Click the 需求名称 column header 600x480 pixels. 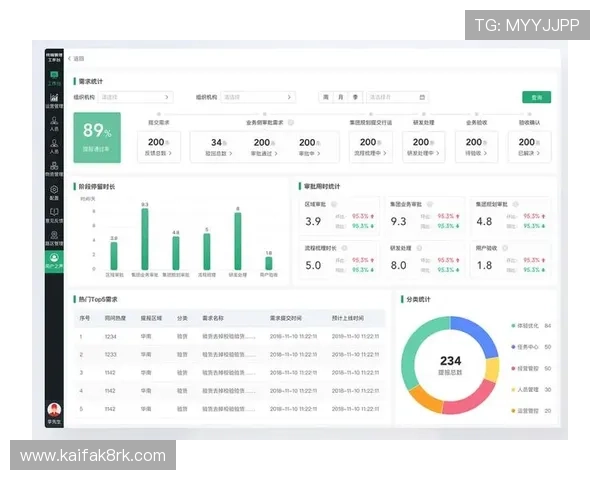[213, 318]
